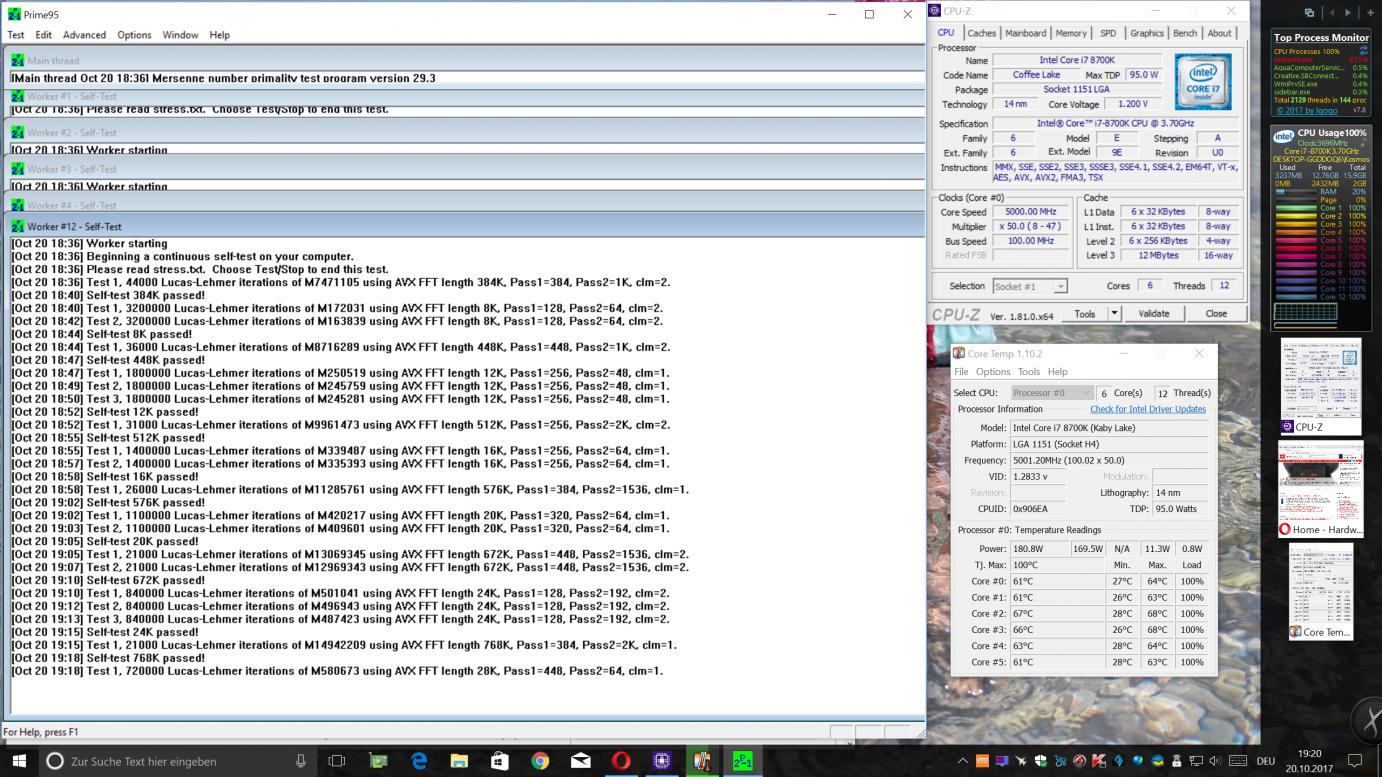Open Task View on the taskbar
The width and height of the screenshot is (1382, 777).
[337, 761]
